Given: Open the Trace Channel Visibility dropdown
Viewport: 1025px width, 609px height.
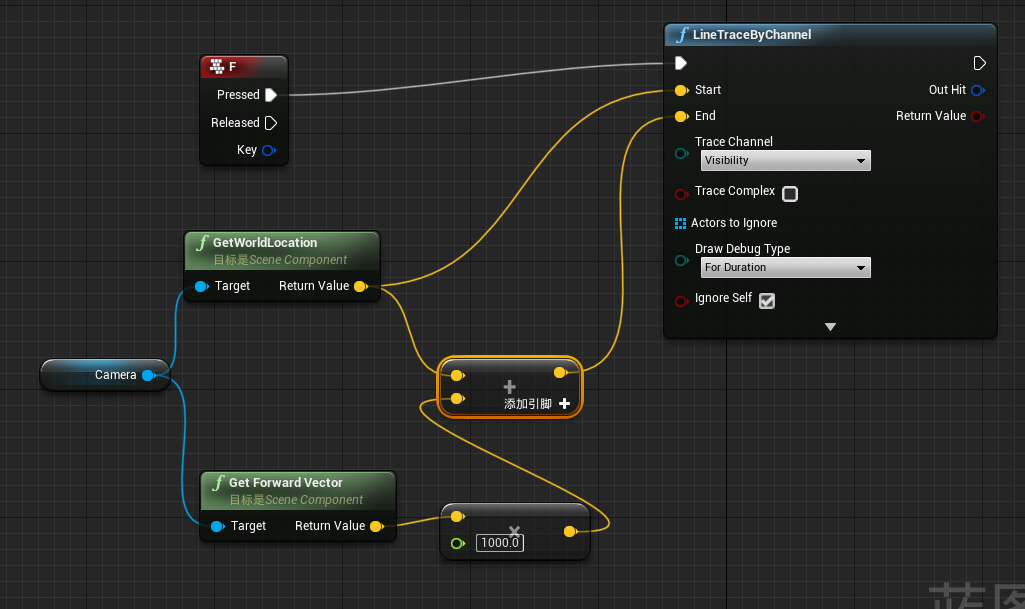Looking at the screenshot, I should [x=785, y=160].
